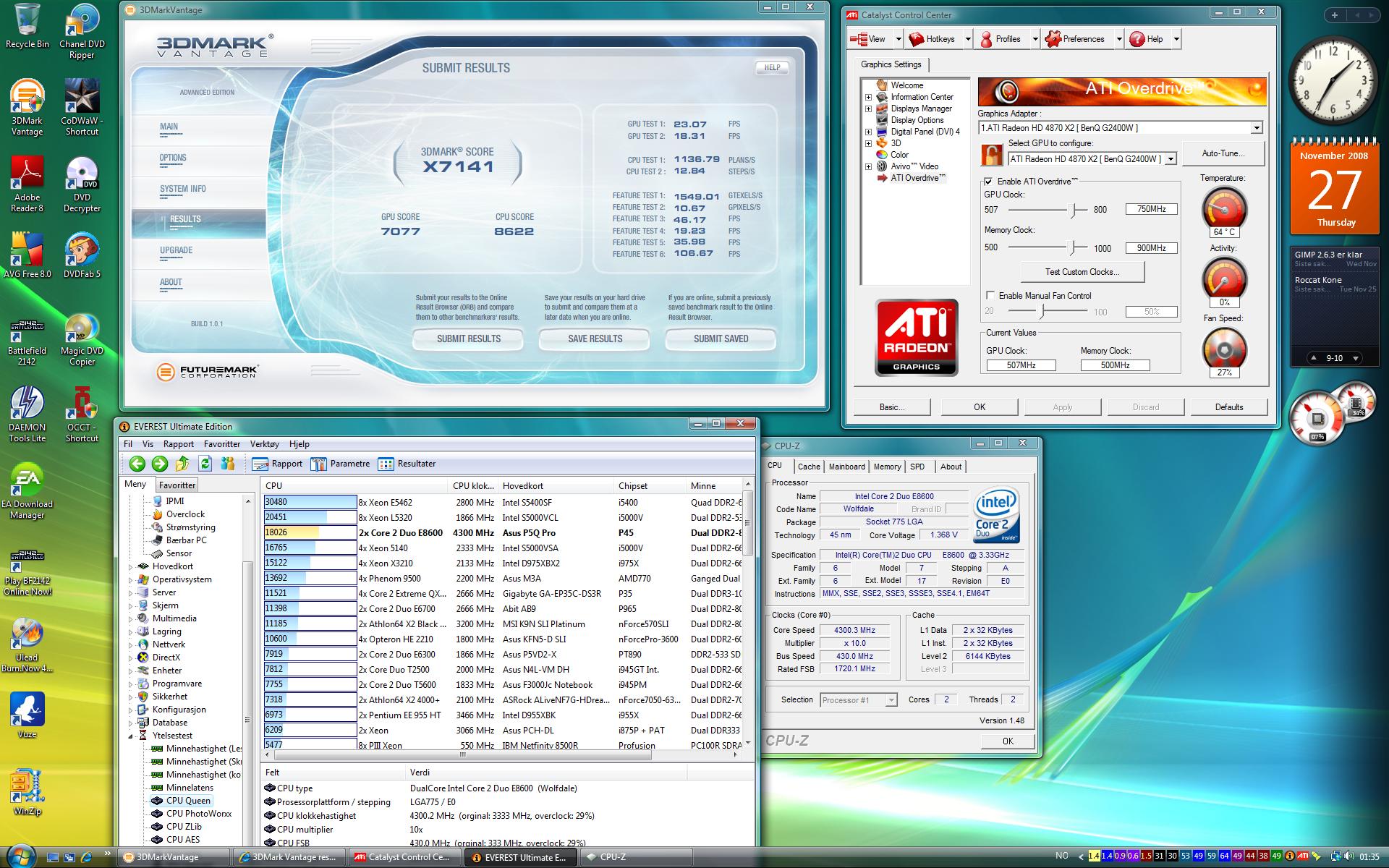Image resolution: width=1389 pixels, height=868 pixels.
Task: Switch to Memory tab in CPU-Z
Action: click(x=887, y=467)
